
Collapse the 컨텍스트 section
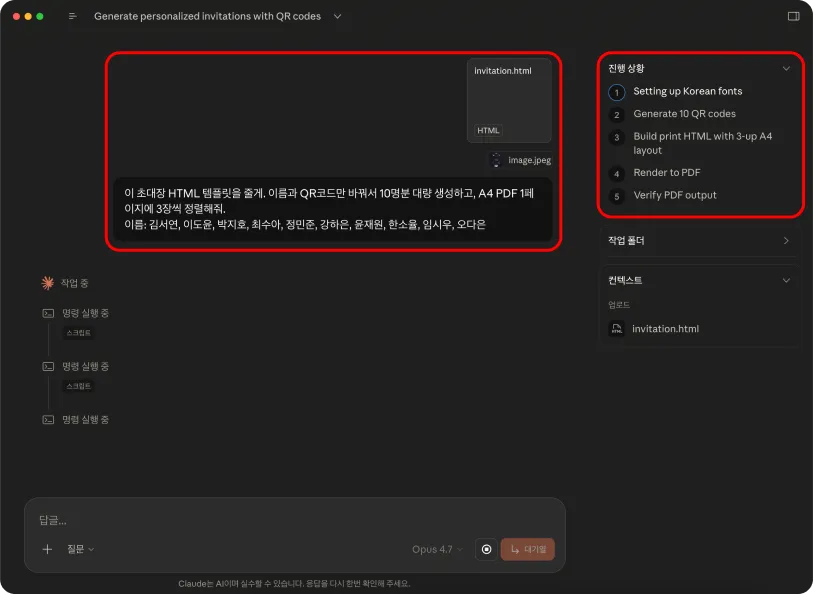(x=786, y=280)
